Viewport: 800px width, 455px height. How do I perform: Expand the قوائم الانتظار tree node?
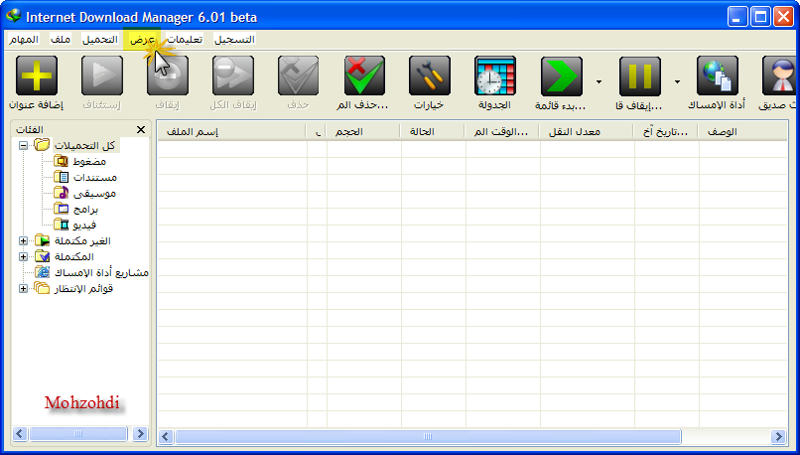point(23,289)
